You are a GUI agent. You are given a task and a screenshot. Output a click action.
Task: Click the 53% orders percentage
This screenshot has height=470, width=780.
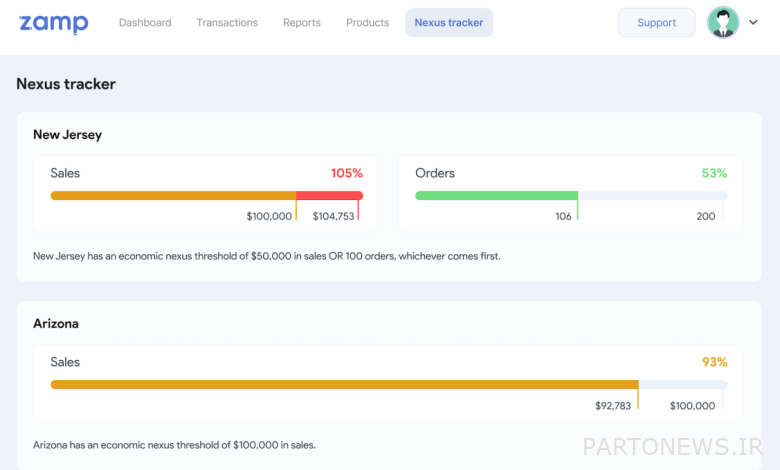(714, 173)
